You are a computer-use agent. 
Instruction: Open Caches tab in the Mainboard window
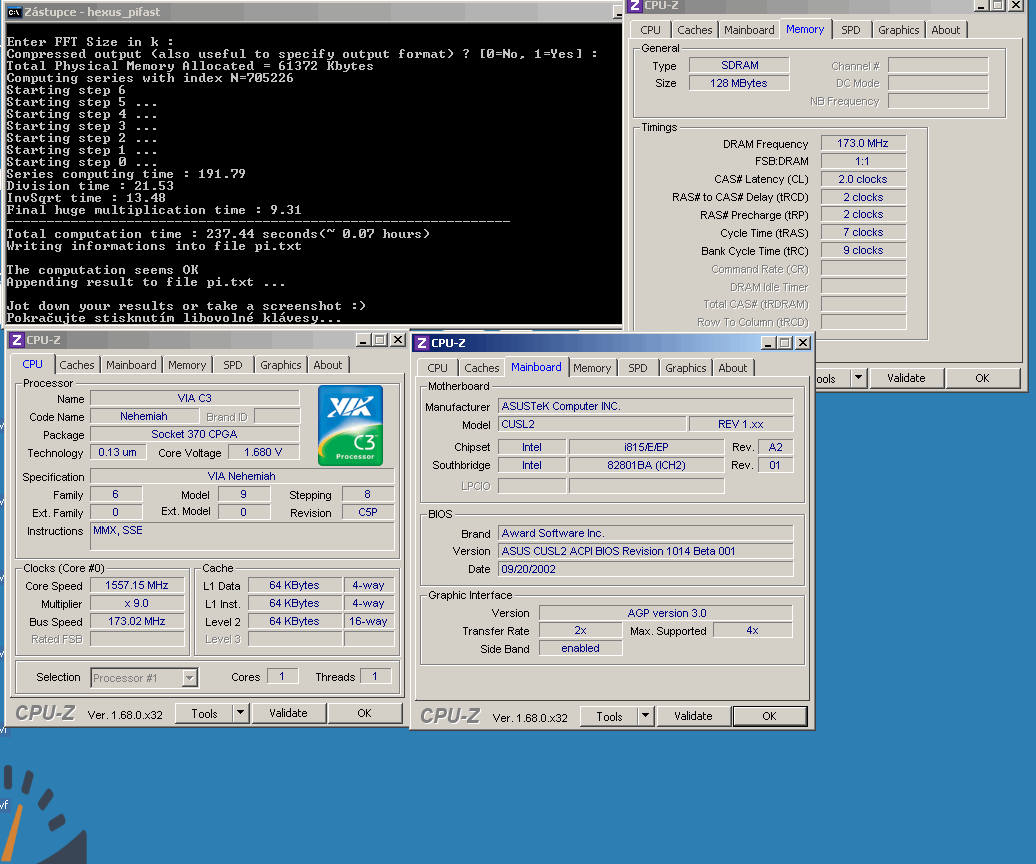click(482, 368)
